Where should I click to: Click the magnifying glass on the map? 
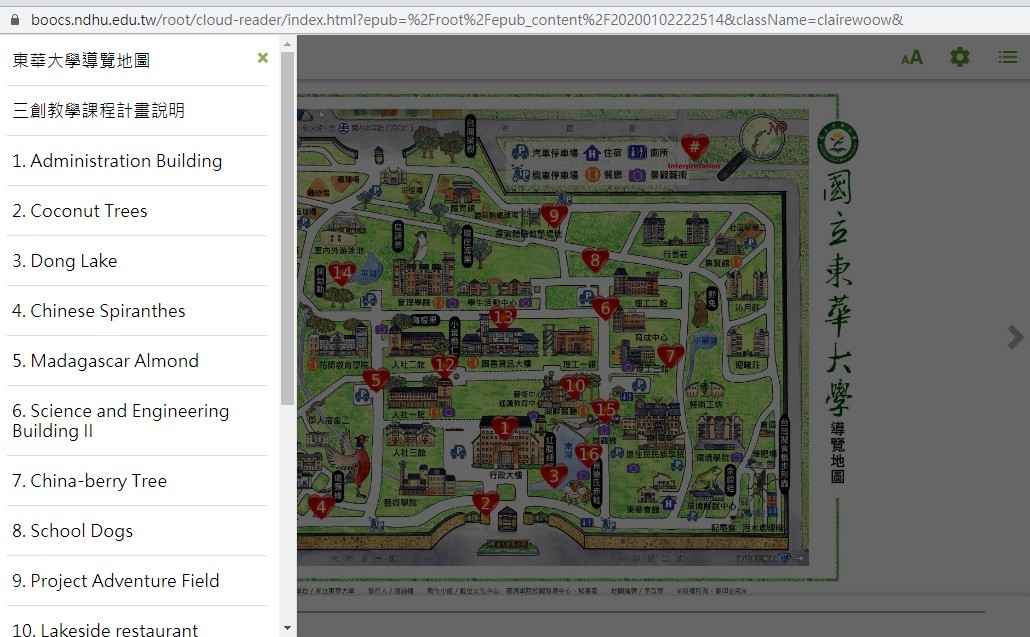[x=754, y=148]
